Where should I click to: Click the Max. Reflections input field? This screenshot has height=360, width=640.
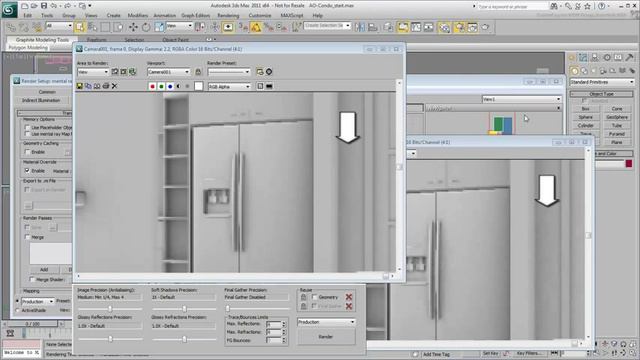(x=273, y=324)
